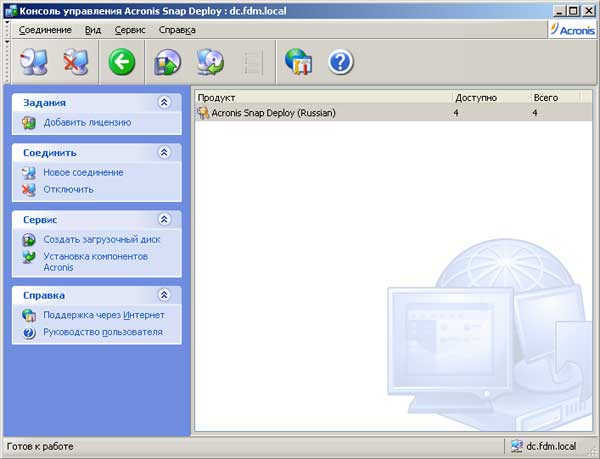This screenshot has width=600, height=459.
Task: Click the icon beside Создать загрузочный диск
Action: point(29,240)
